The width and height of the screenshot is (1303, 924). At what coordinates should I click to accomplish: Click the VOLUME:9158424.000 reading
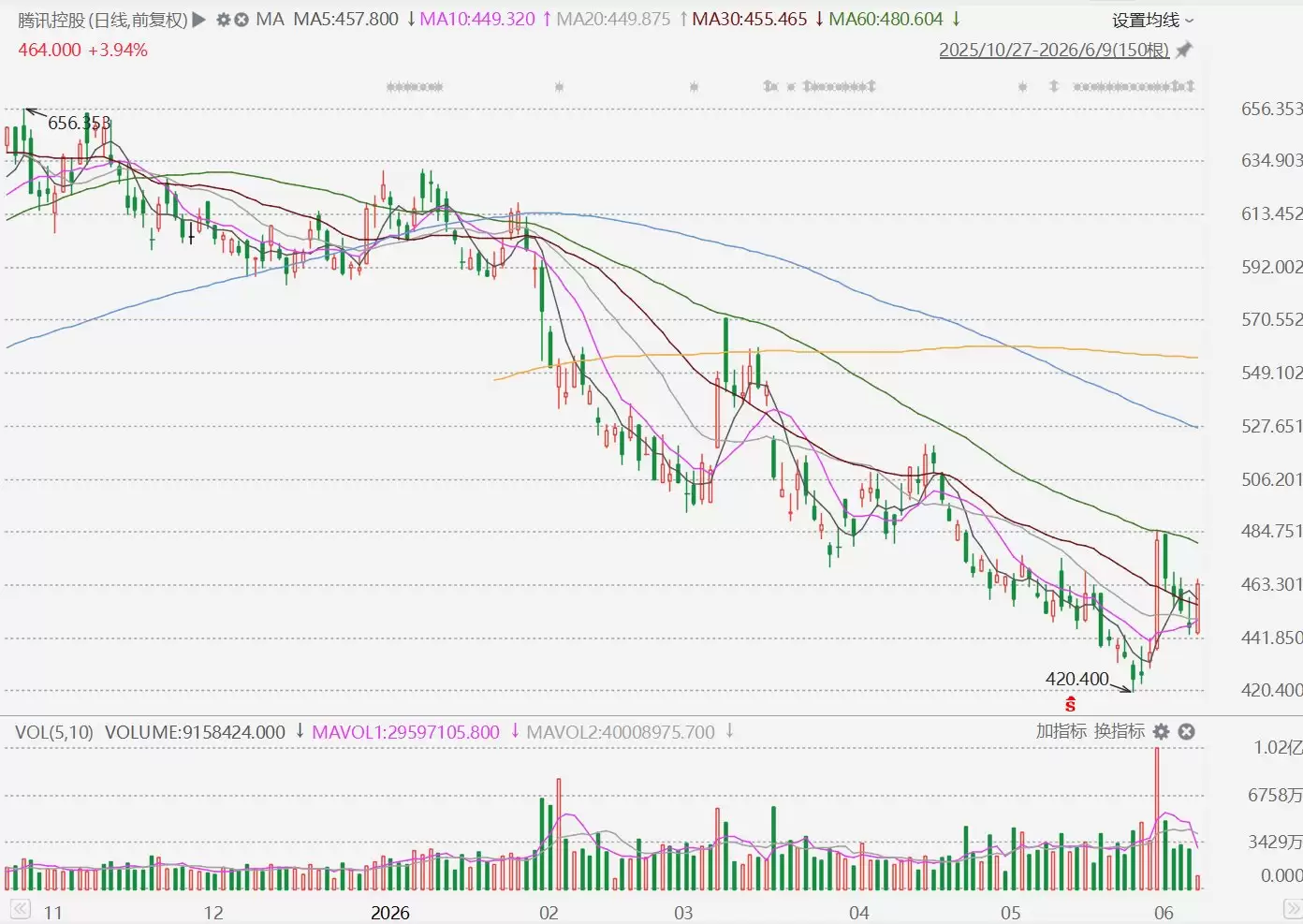tap(195, 732)
